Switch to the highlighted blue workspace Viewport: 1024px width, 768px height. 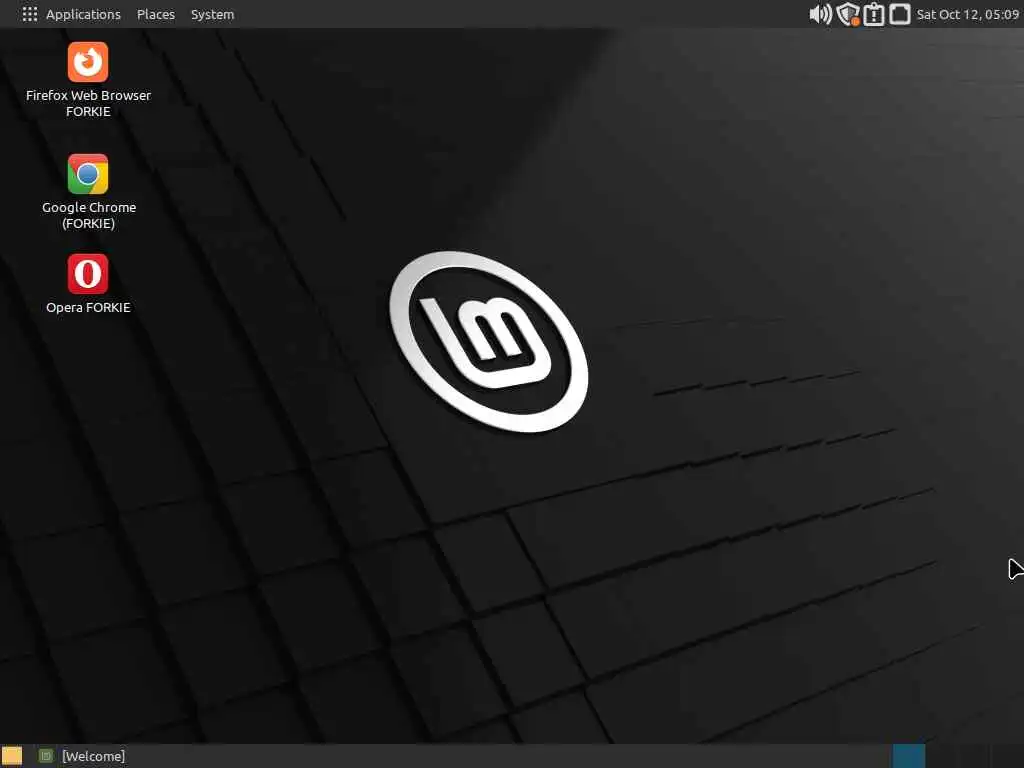[x=908, y=756]
